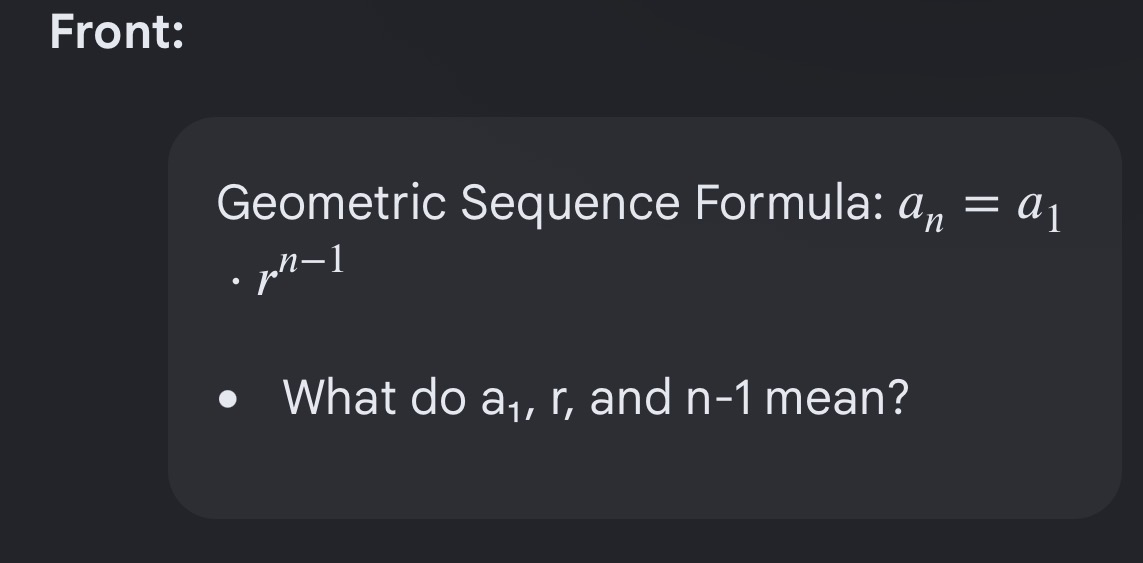
Task: Click the word "What" in the question
Action: coord(339,397)
